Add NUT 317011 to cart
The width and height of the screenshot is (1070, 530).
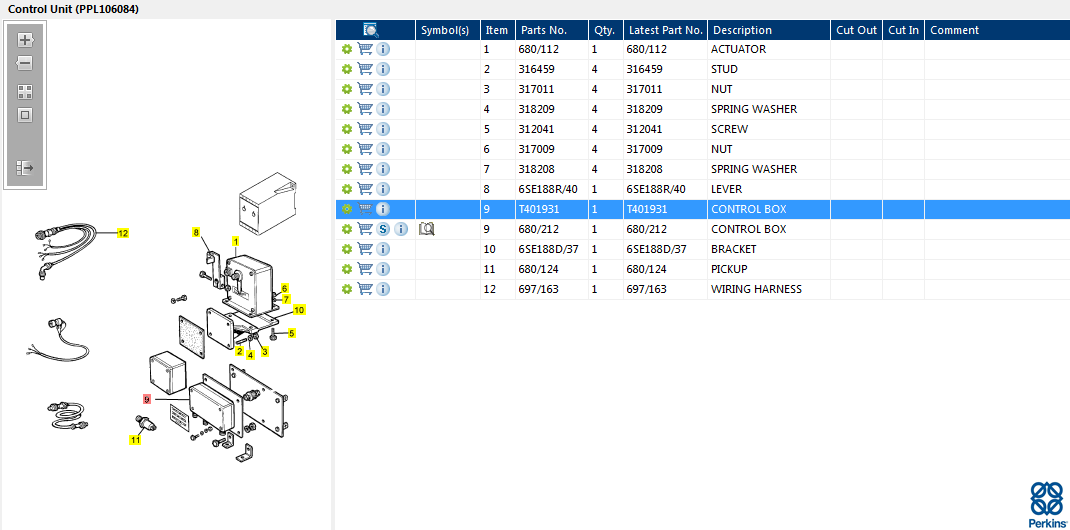pyautogui.click(x=365, y=89)
